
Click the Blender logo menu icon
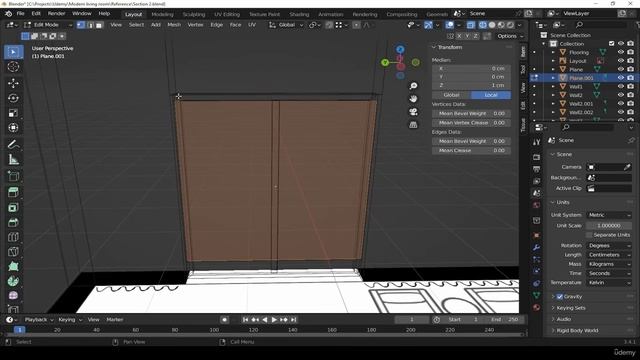pyautogui.click(x=8, y=13)
